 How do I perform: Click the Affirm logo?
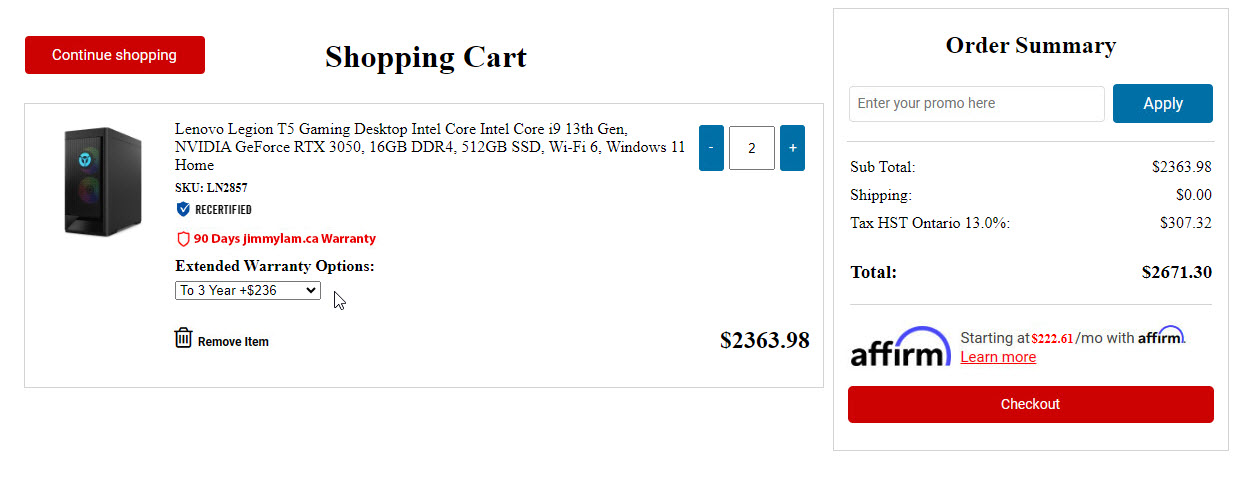[x=900, y=347]
